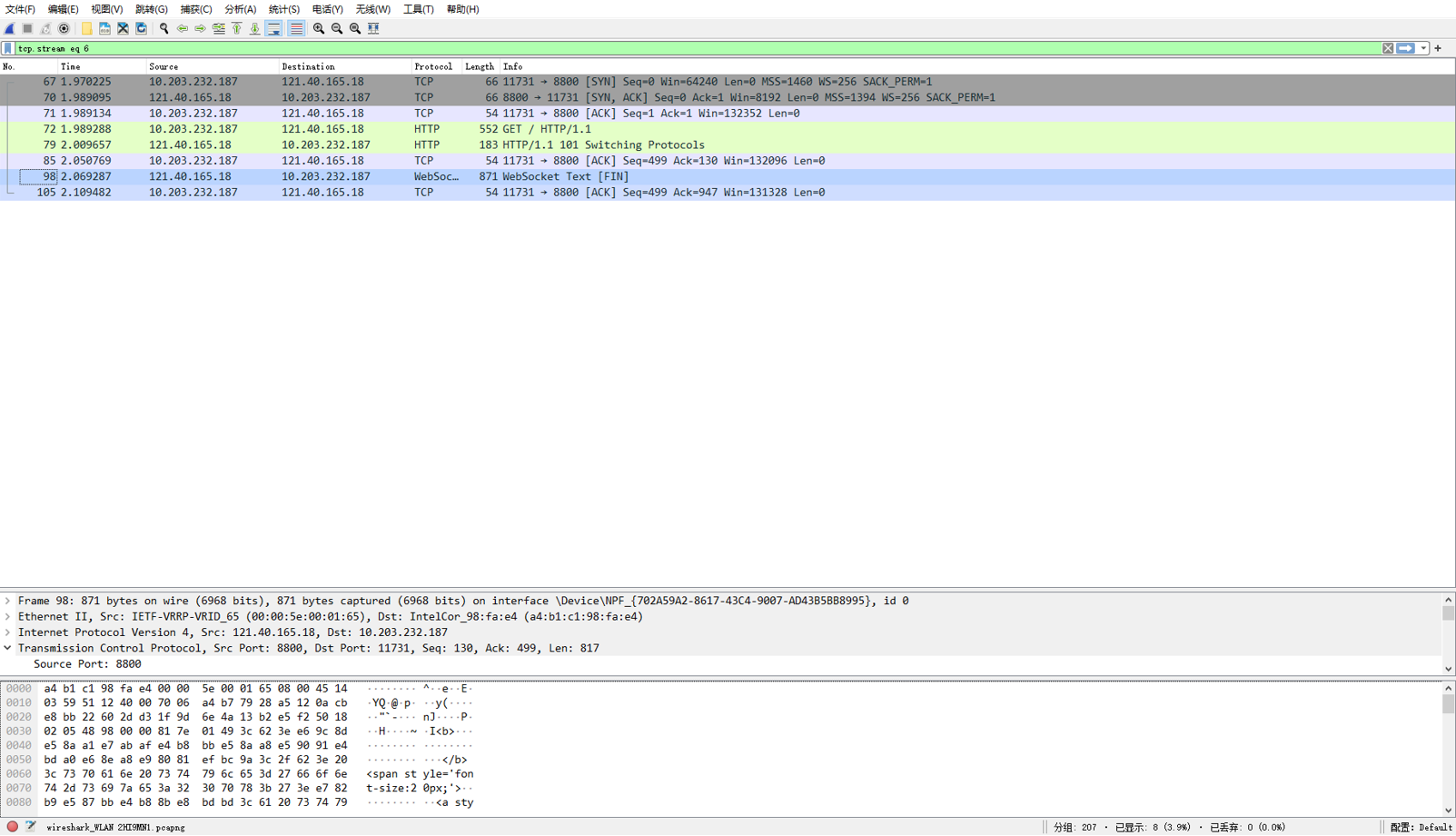Screen dimensions: 1456x836
Task: Open the expert information status icon
Action: point(13,827)
